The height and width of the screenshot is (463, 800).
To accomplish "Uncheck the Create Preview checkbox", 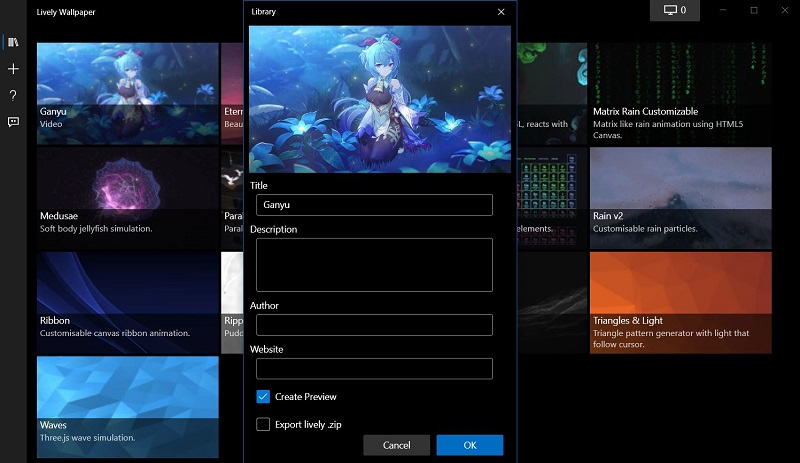I will (263, 397).
